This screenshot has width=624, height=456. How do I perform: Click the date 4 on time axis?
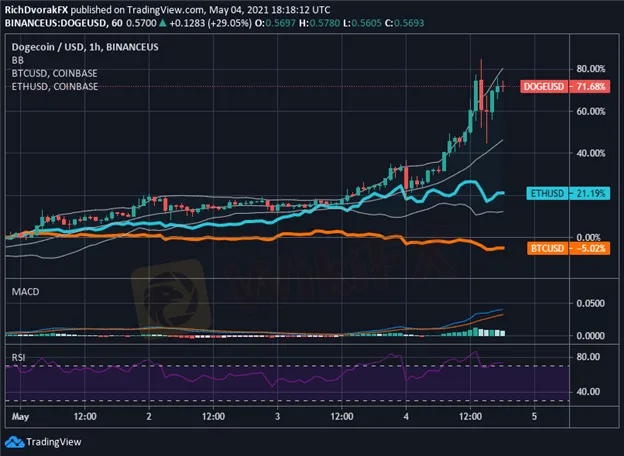406,417
